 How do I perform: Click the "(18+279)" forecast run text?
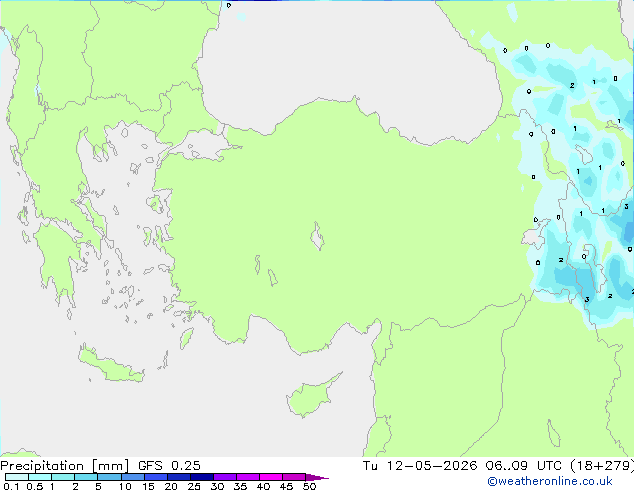coord(602,466)
